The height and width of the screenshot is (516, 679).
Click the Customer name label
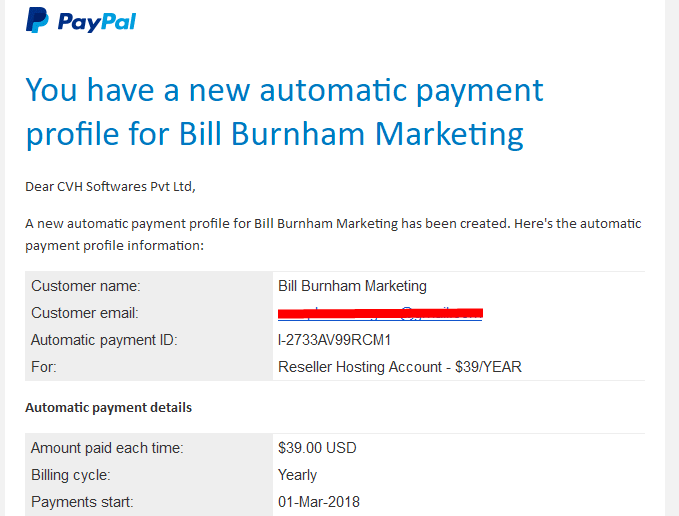[86, 286]
